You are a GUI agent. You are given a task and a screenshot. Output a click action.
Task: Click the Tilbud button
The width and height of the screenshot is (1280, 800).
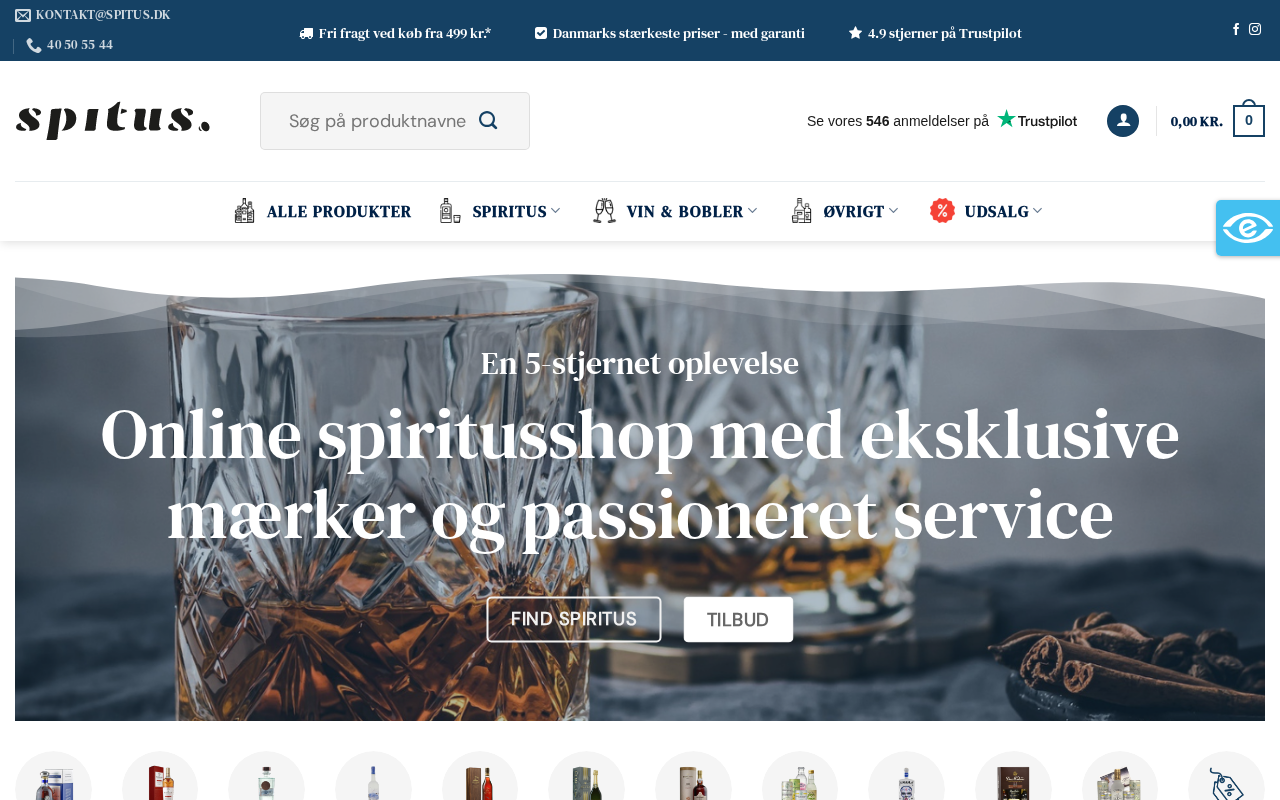738,619
